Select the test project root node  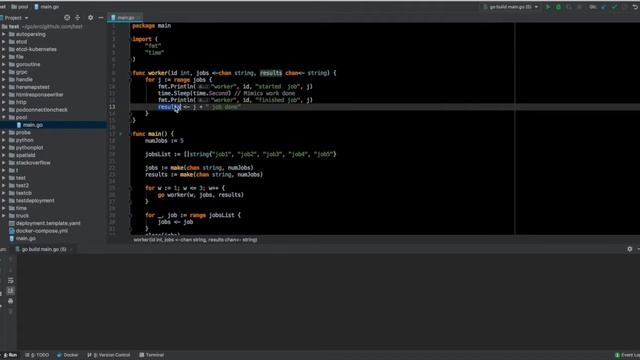[x=13, y=27]
